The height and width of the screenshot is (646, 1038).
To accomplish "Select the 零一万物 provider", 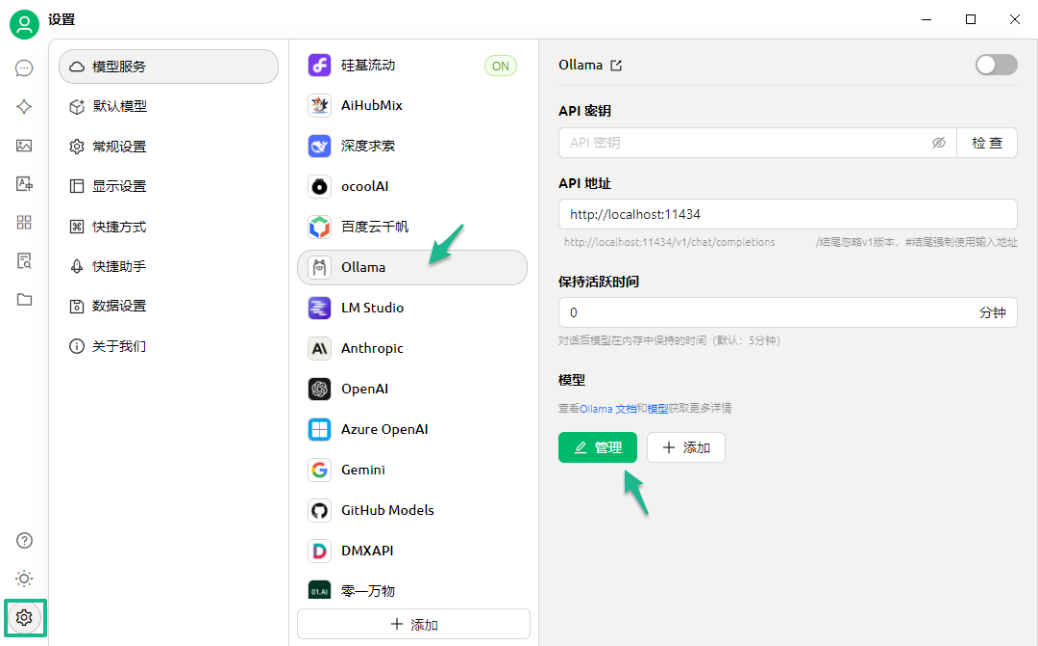I will pyautogui.click(x=412, y=590).
